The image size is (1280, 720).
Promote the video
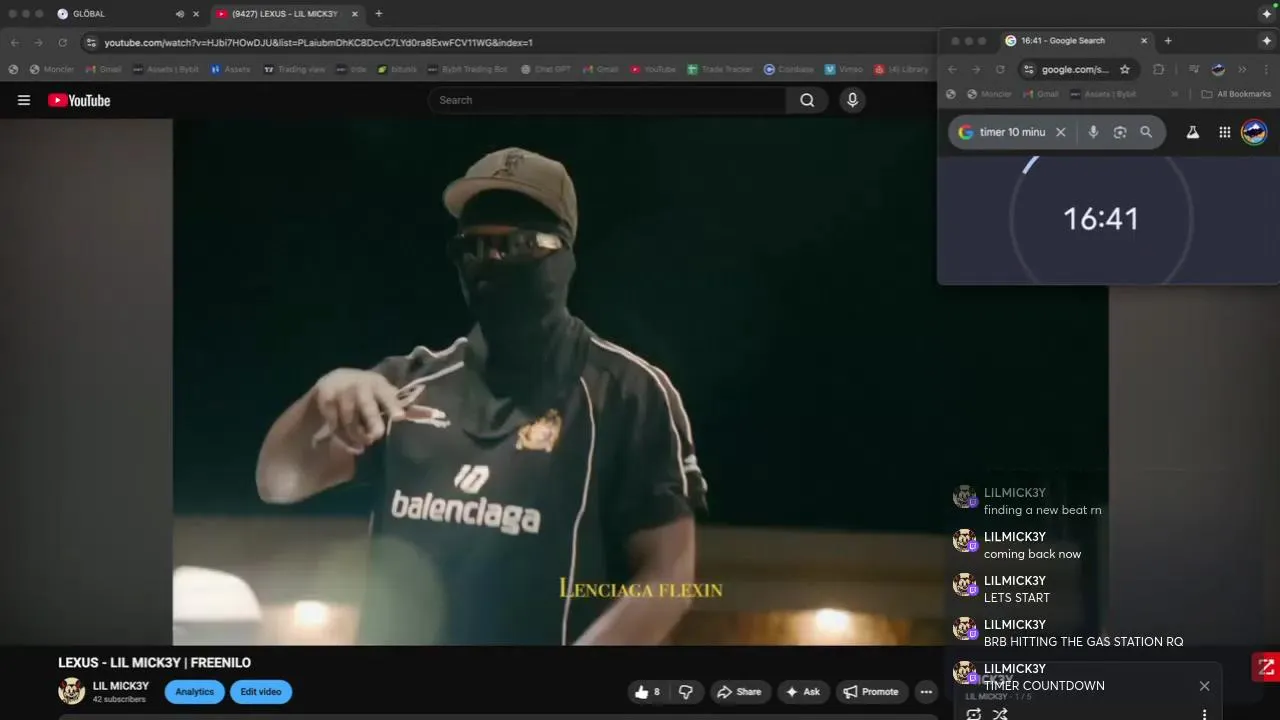click(871, 692)
